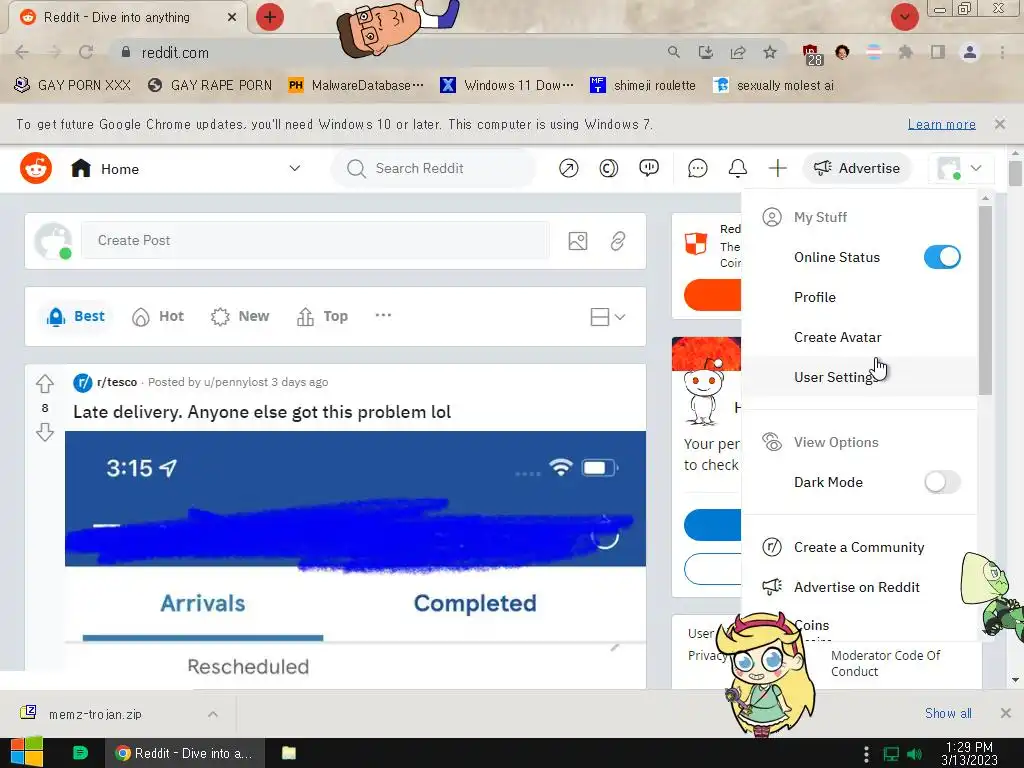The height and width of the screenshot is (768, 1024).
Task: Expand memz-trojan.zip download options chevron
Action: click(x=213, y=714)
